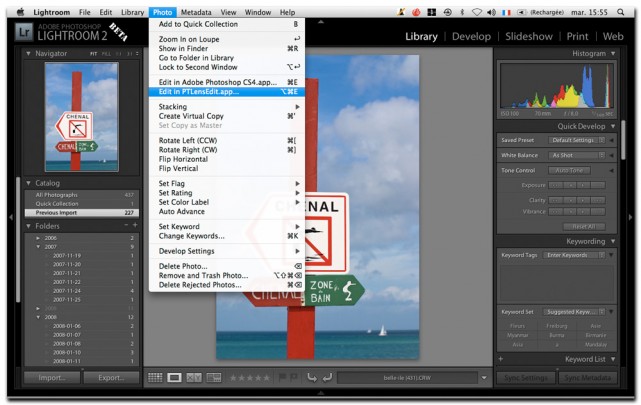This screenshot has width=641, height=405.
Task: Open White Balance dropdown
Action: [576, 155]
